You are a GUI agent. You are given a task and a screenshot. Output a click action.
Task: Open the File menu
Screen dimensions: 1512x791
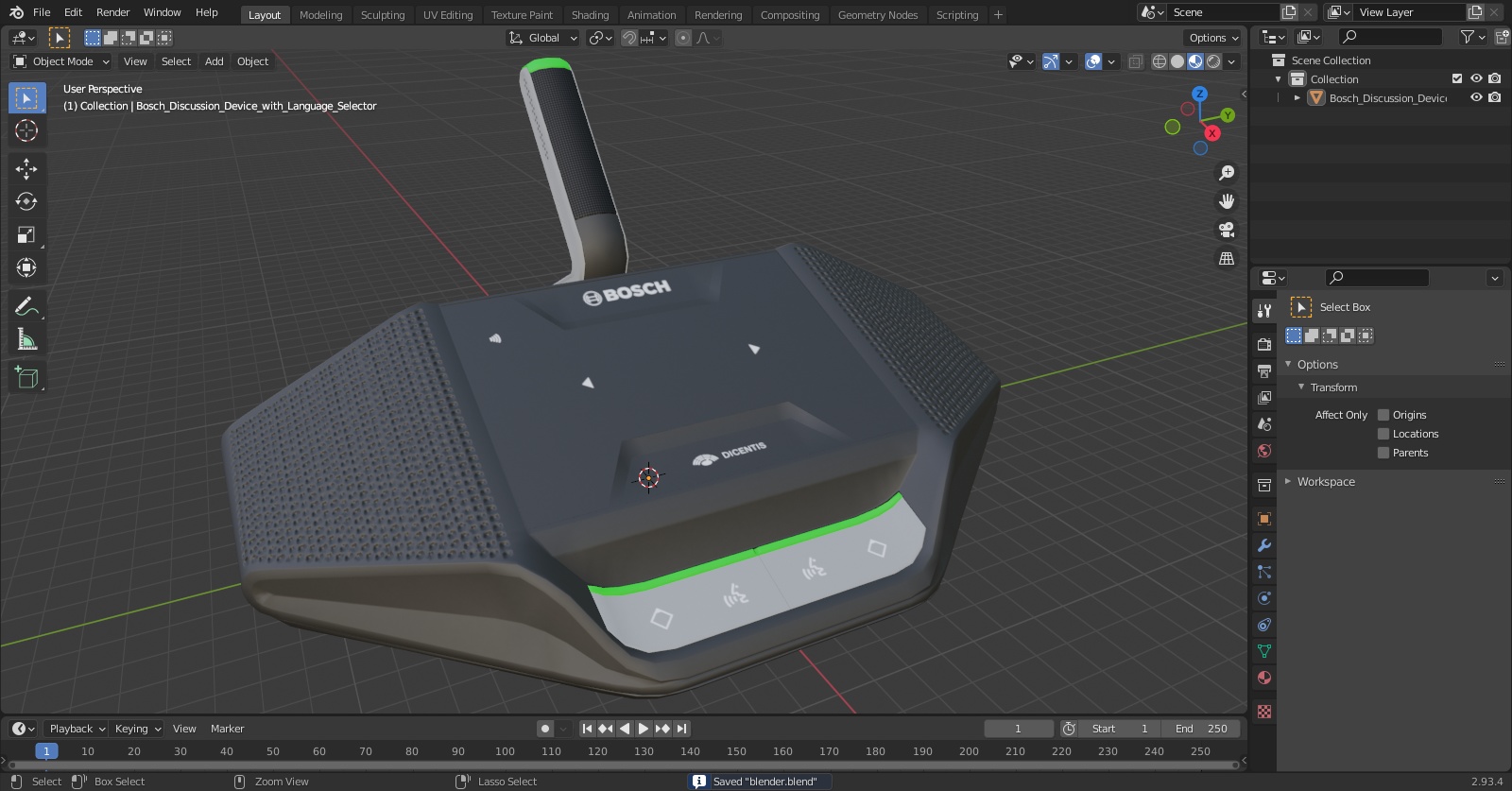click(42, 12)
